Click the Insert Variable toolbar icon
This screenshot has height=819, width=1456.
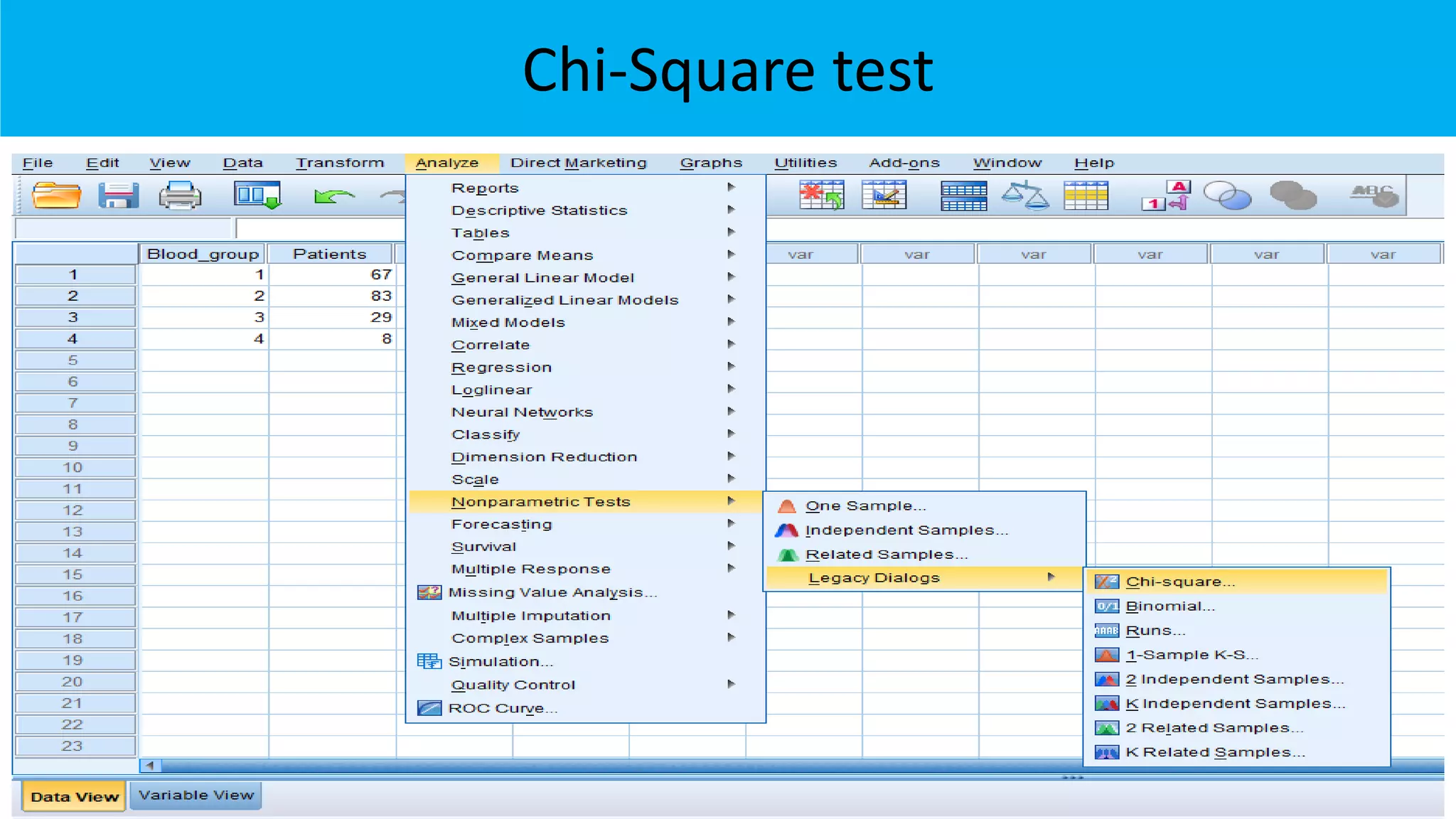[x=884, y=195]
